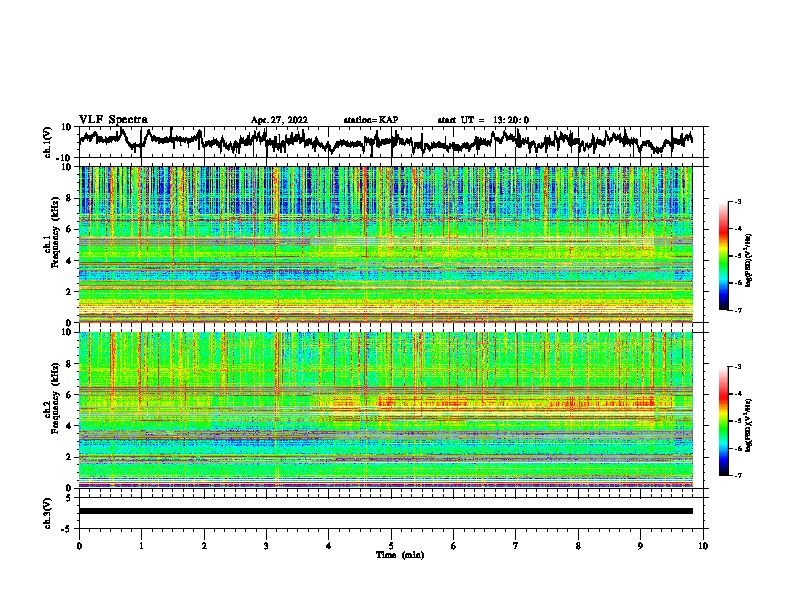This screenshot has height=612, width=792.
Task: Click time axis tick label "8"
Action: [578, 546]
